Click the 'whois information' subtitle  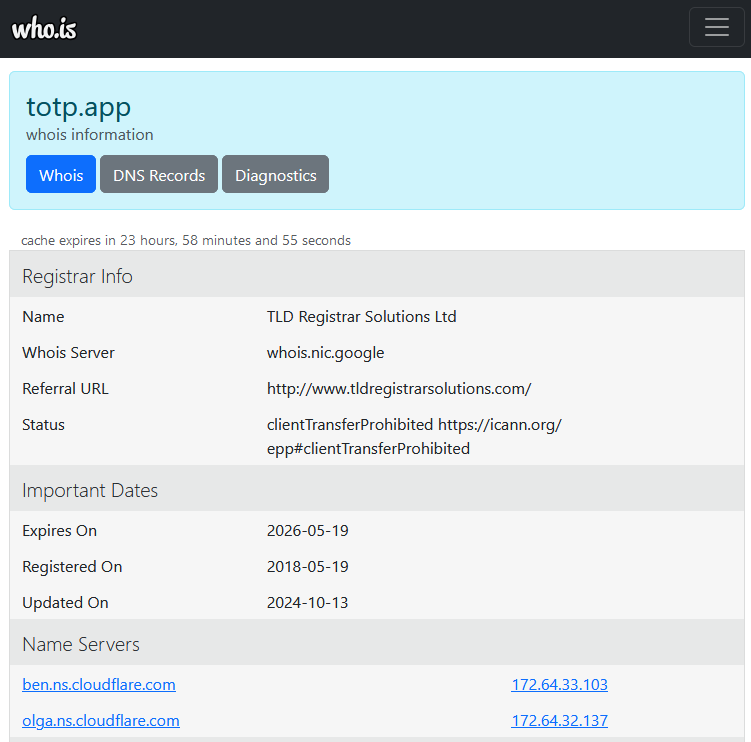coord(90,135)
